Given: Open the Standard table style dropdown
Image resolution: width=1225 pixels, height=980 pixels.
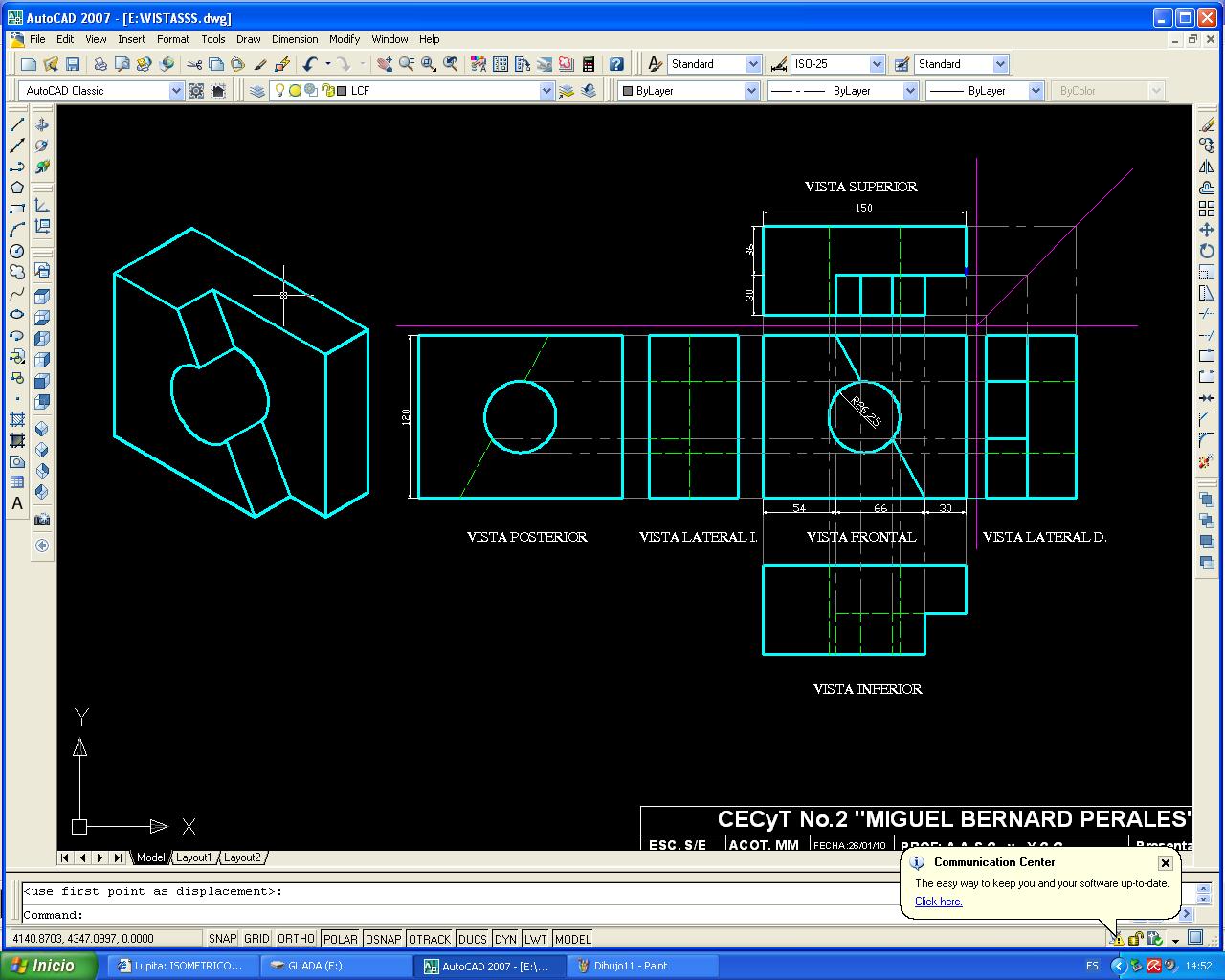Looking at the screenshot, I should [1000, 64].
